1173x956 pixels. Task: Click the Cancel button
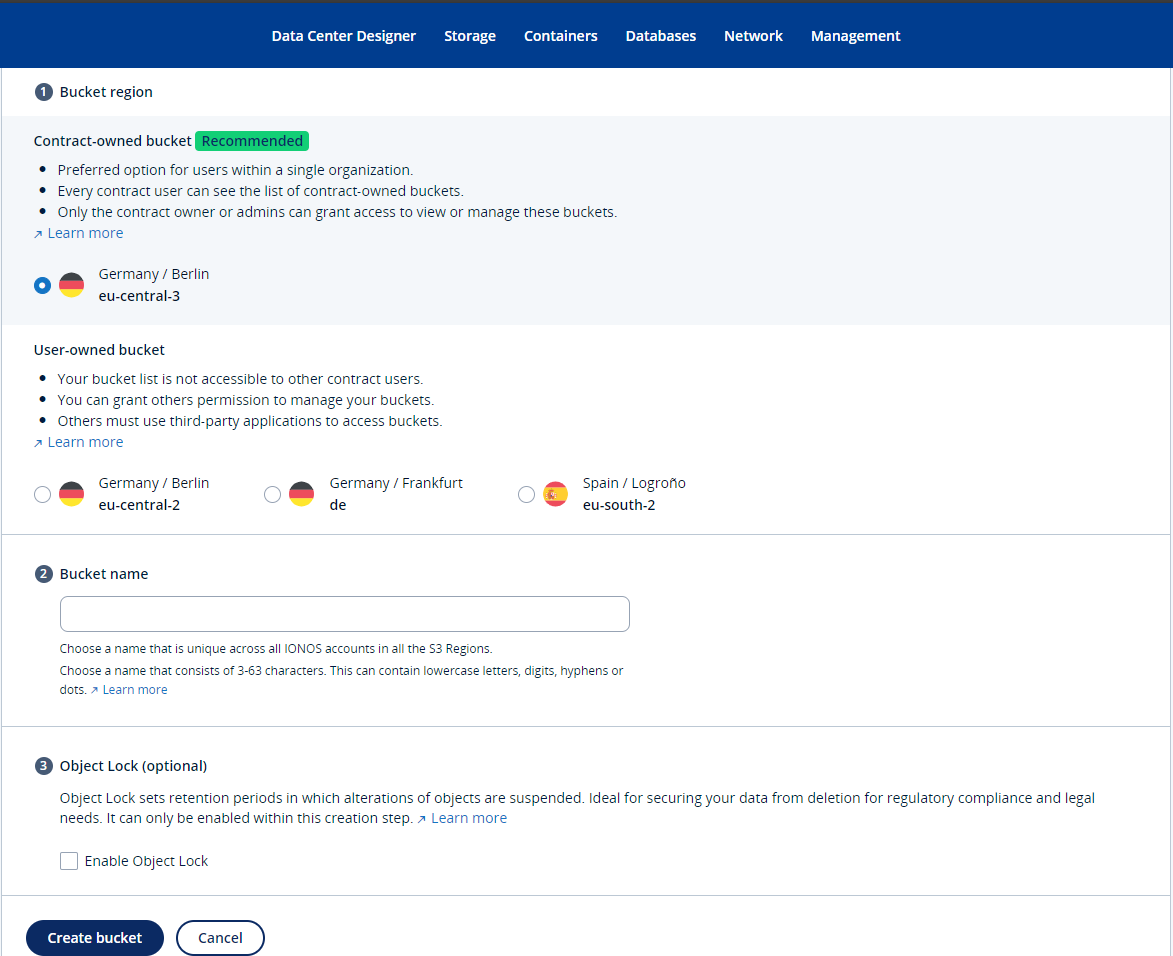[220, 937]
